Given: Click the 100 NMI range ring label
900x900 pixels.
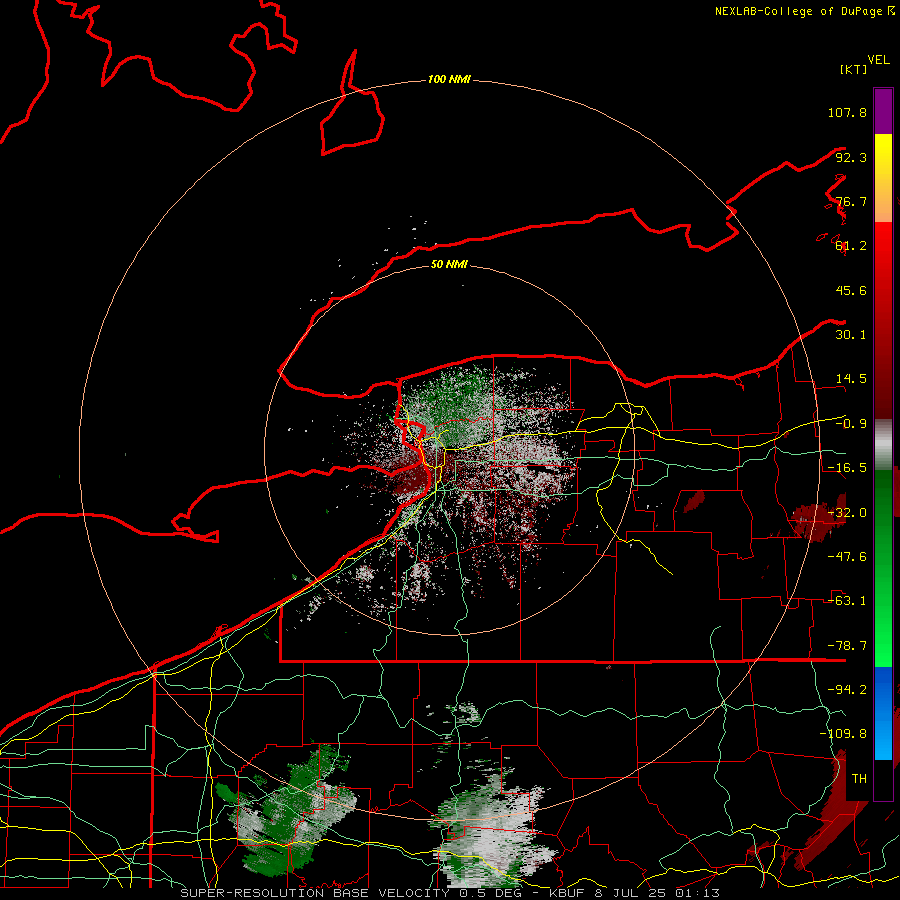Looking at the screenshot, I should point(449,79).
